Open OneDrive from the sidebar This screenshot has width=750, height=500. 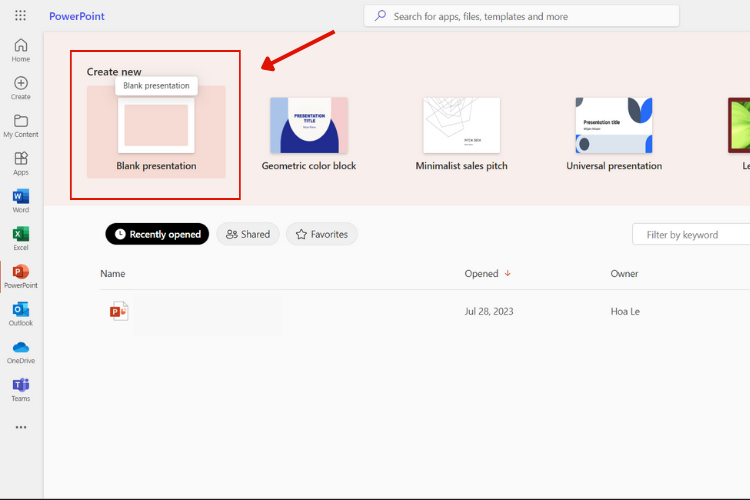(x=21, y=352)
